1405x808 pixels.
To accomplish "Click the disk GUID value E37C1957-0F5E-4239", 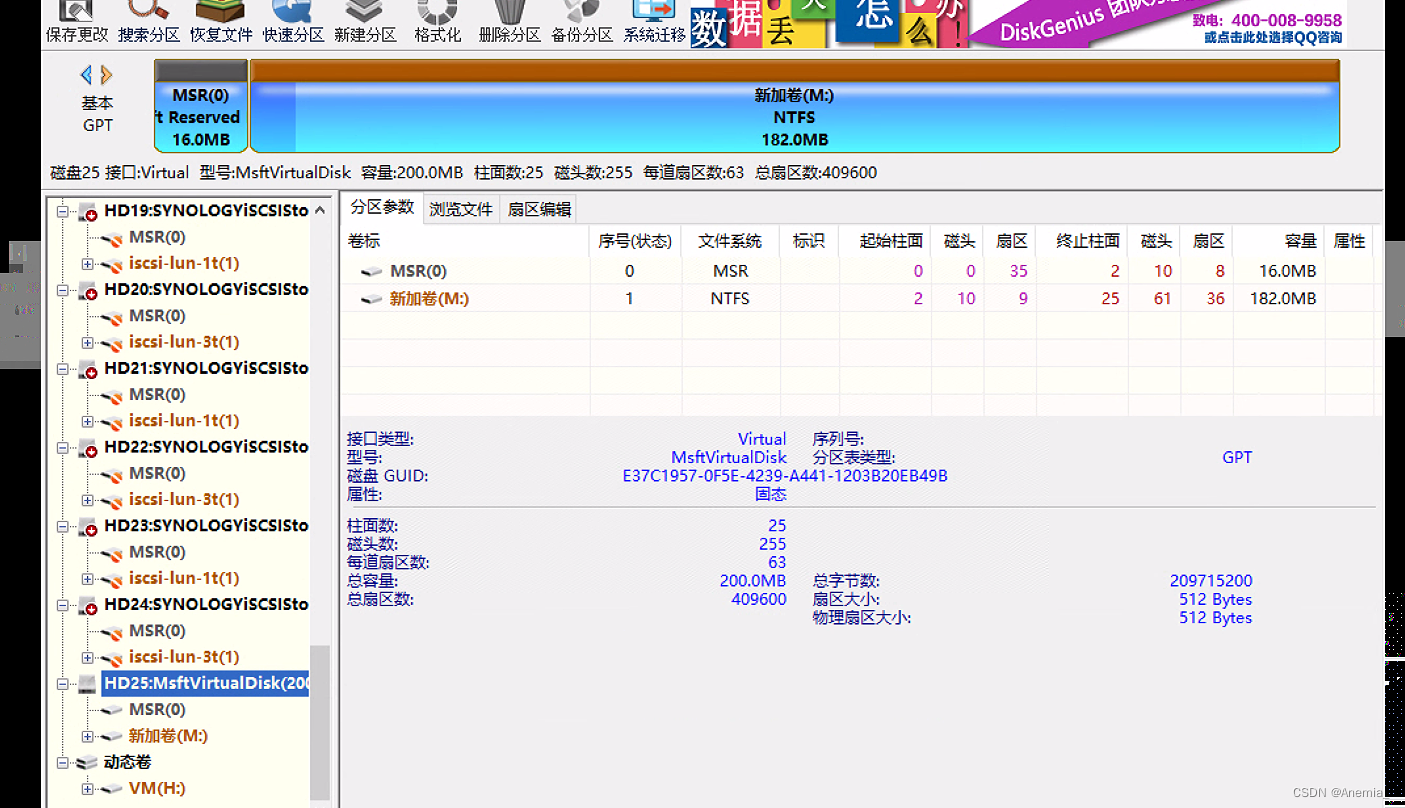I will coord(785,476).
